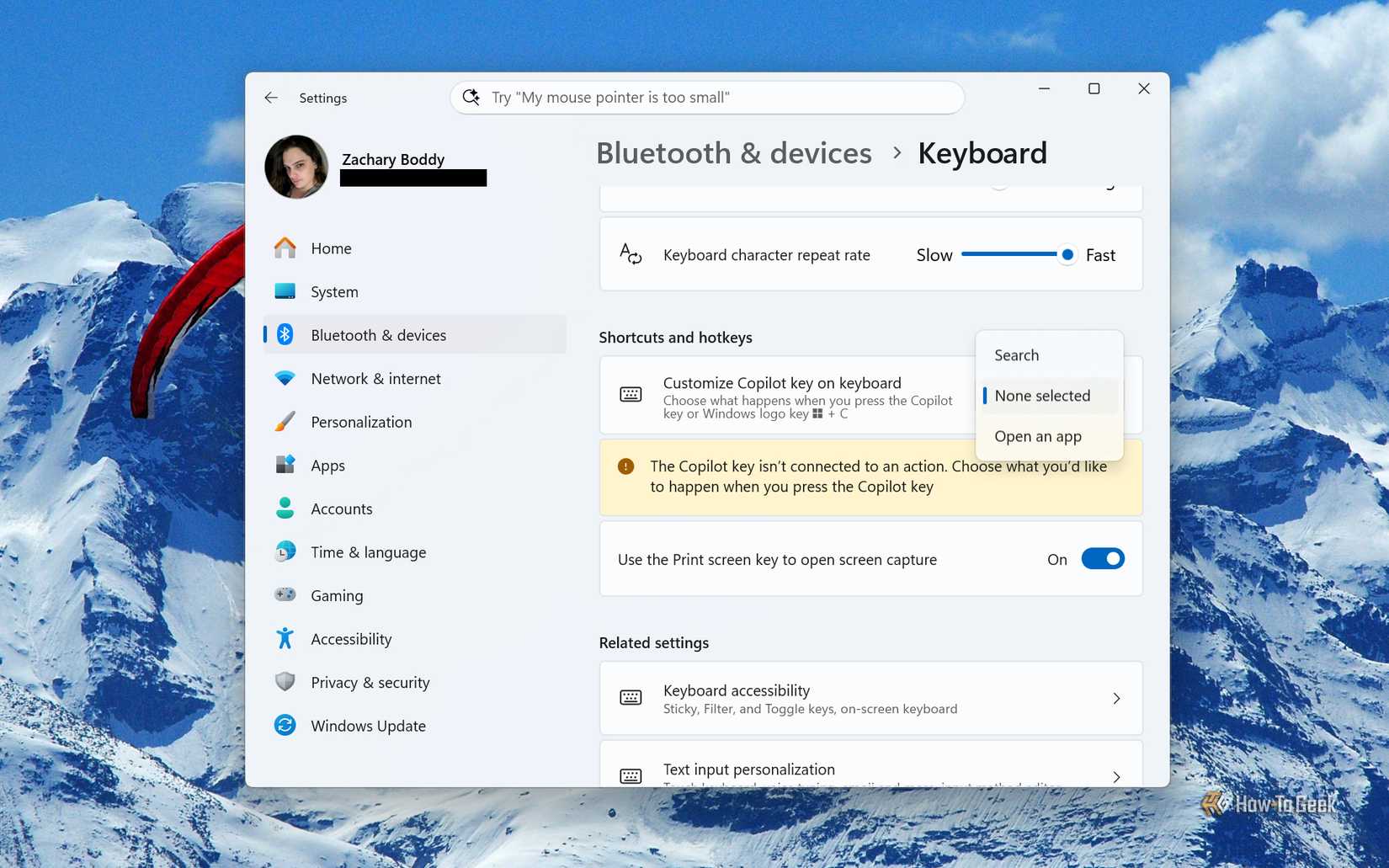Click the Network wifi icon
The image size is (1389, 868).
(285, 379)
